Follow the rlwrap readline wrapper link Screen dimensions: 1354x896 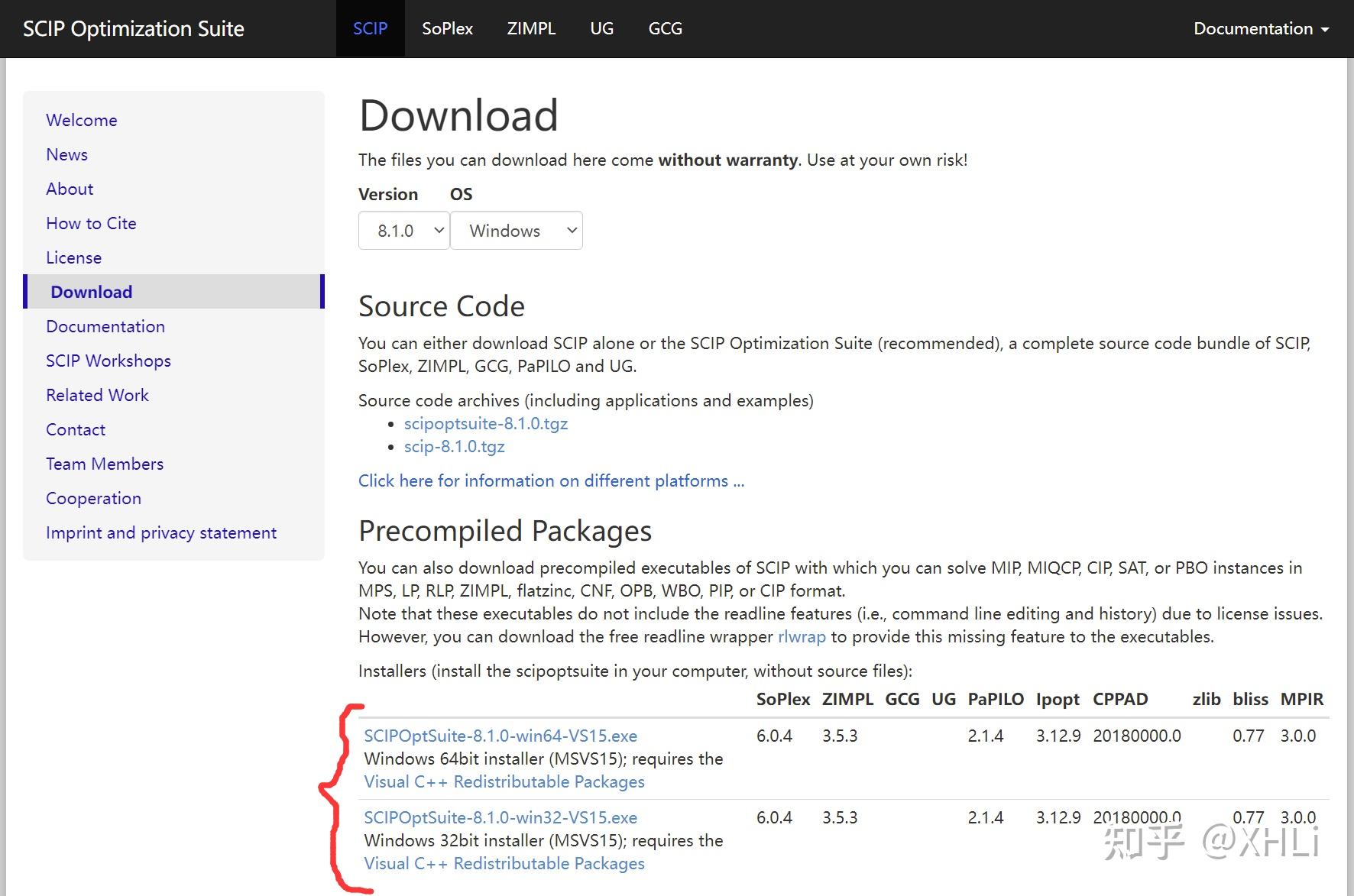(802, 637)
